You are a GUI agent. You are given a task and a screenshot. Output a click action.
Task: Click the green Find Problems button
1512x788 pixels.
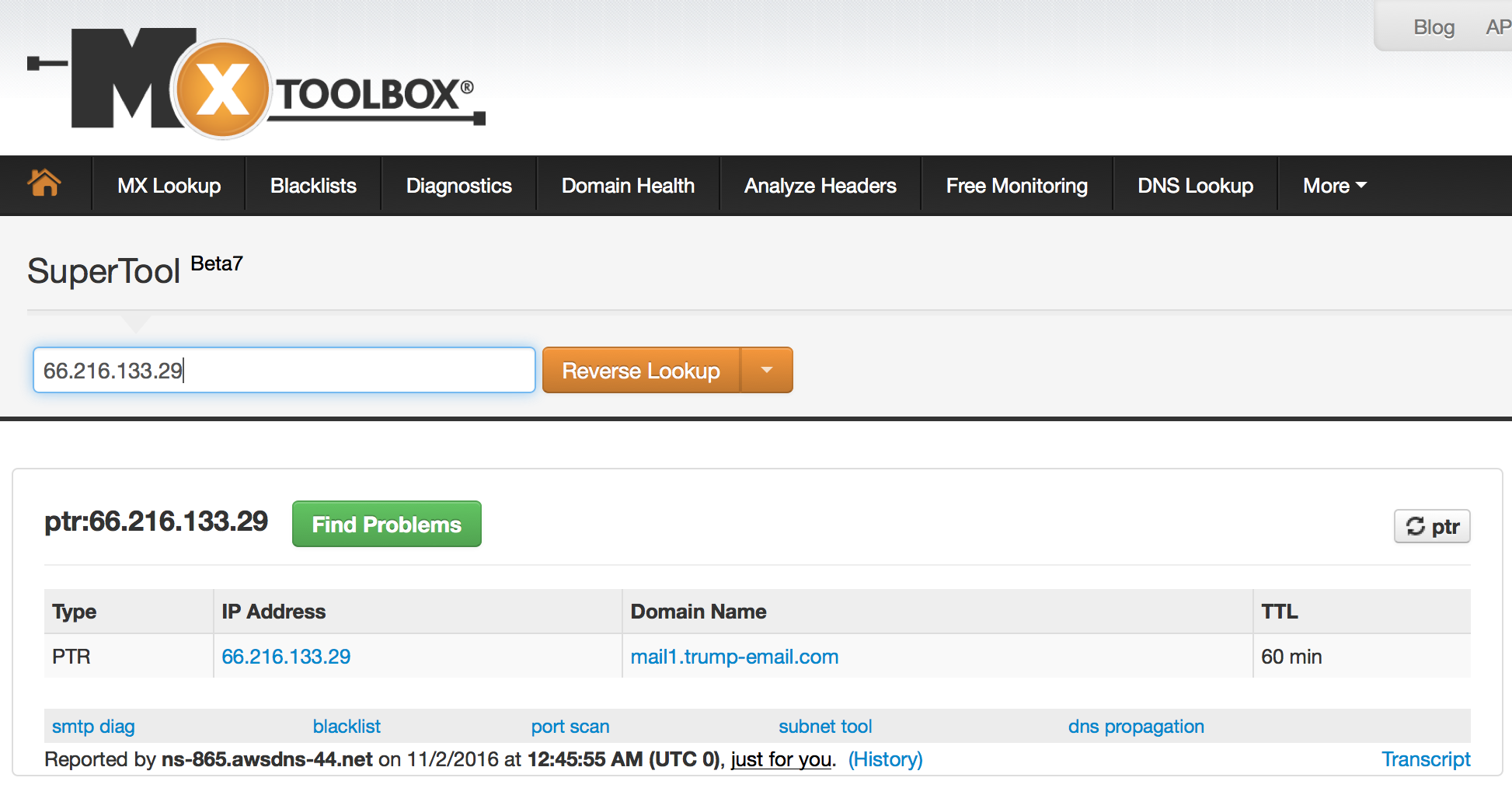[386, 525]
